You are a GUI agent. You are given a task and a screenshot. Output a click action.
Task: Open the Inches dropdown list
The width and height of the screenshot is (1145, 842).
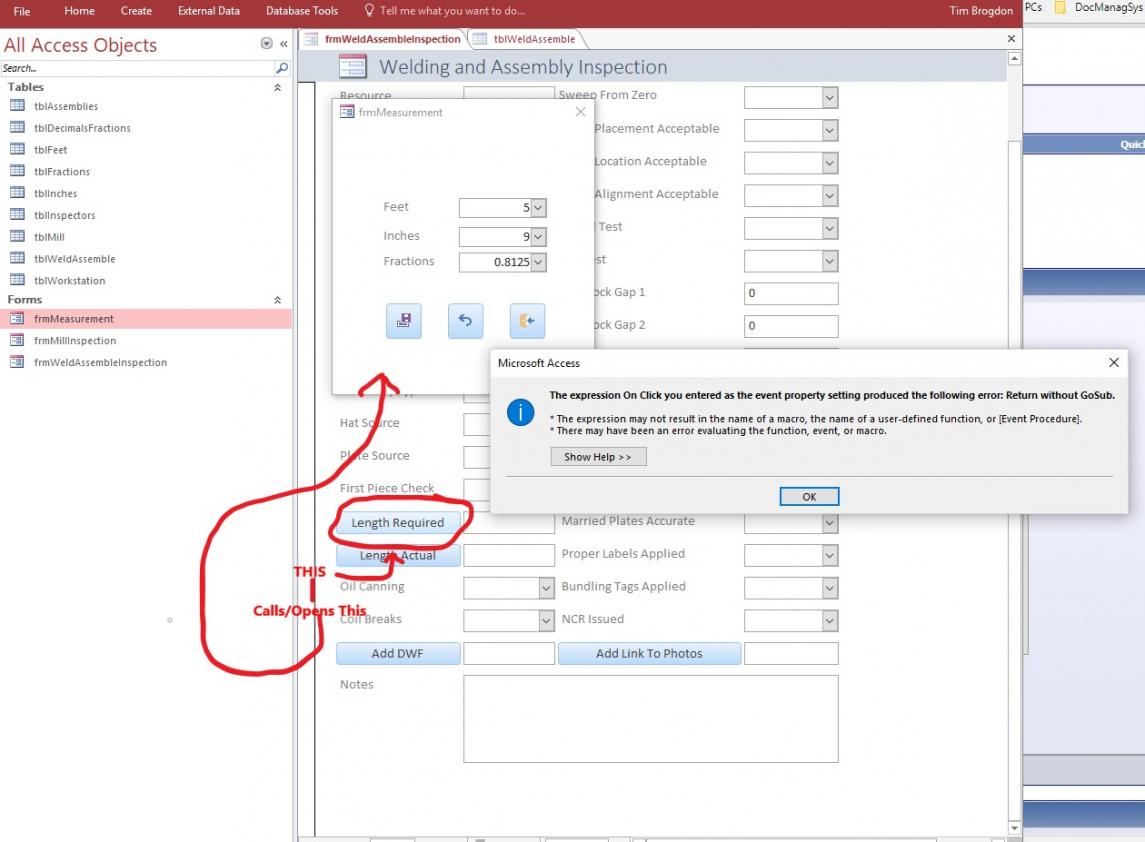click(x=538, y=237)
